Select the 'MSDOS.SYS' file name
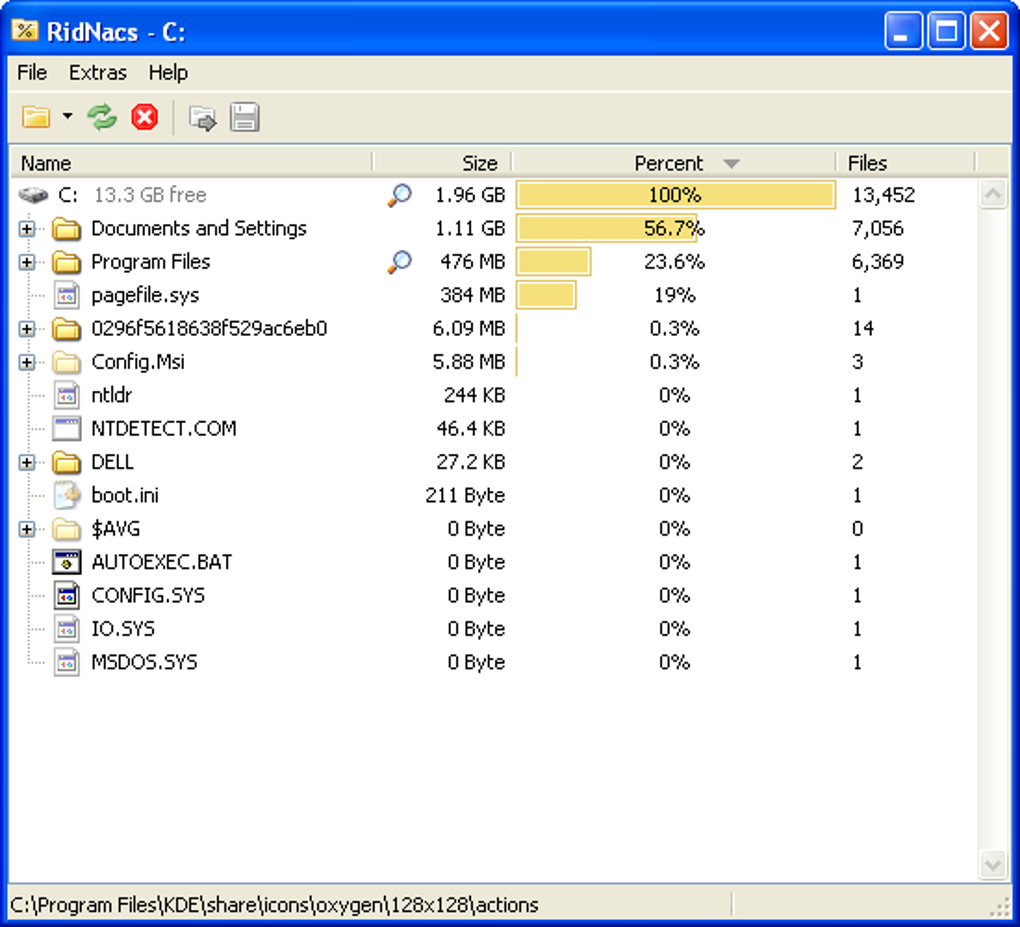The width and height of the screenshot is (1020, 927). pyautogui.click(x=144, y=662)
